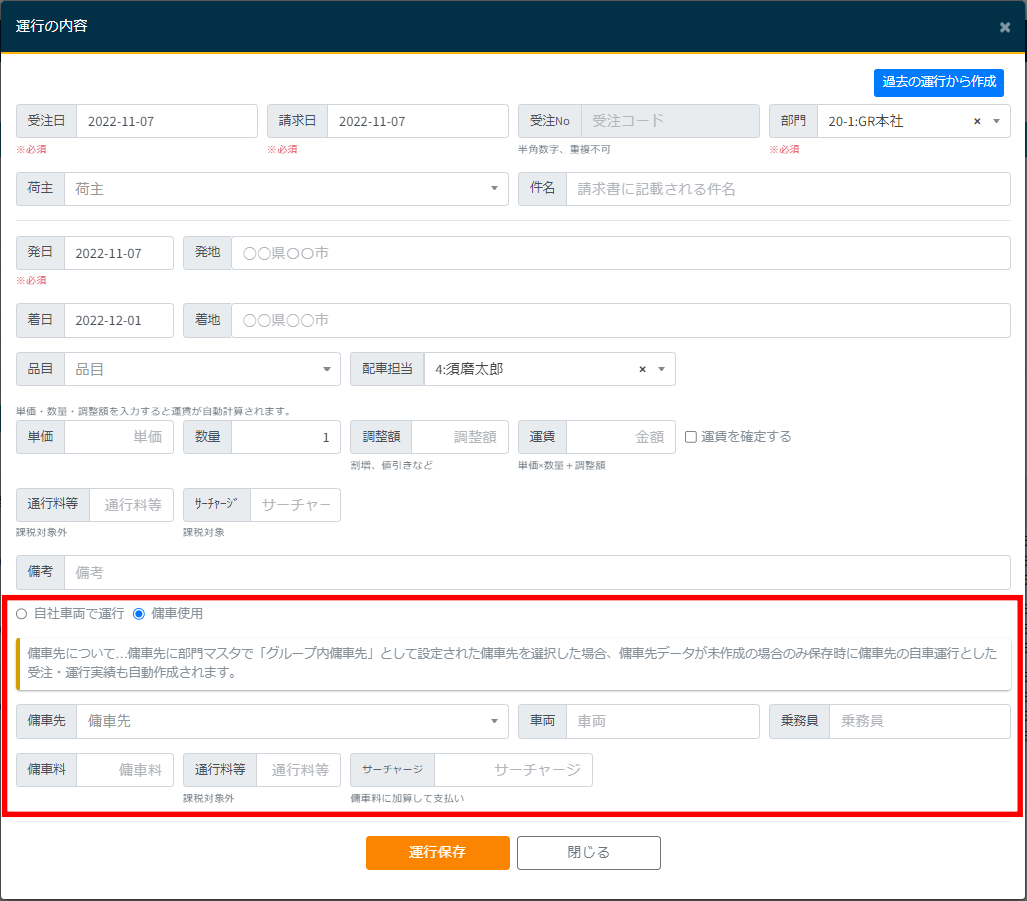Open the 配車担当 dropdown arrow
Viewport: 1027px width, 901px height.
tap(661, 369)
